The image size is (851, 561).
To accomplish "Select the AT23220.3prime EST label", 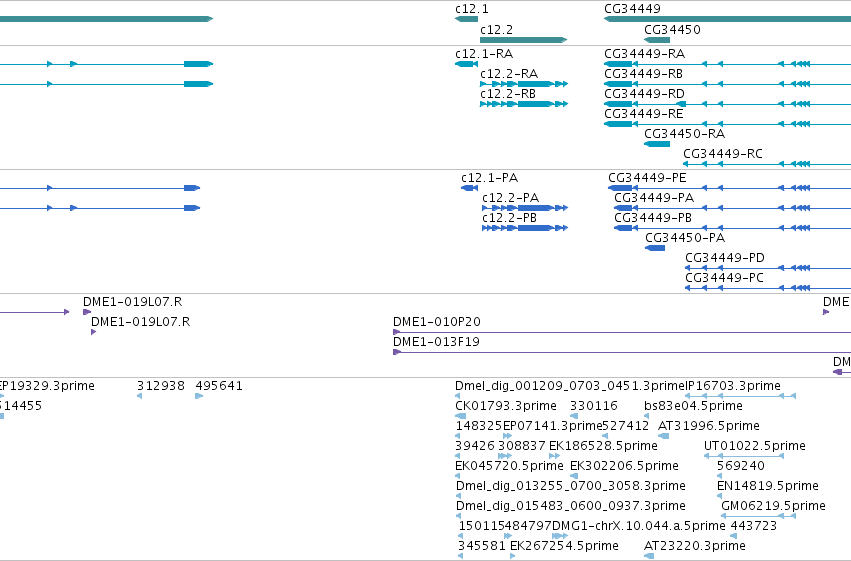I will coord(695,547).
